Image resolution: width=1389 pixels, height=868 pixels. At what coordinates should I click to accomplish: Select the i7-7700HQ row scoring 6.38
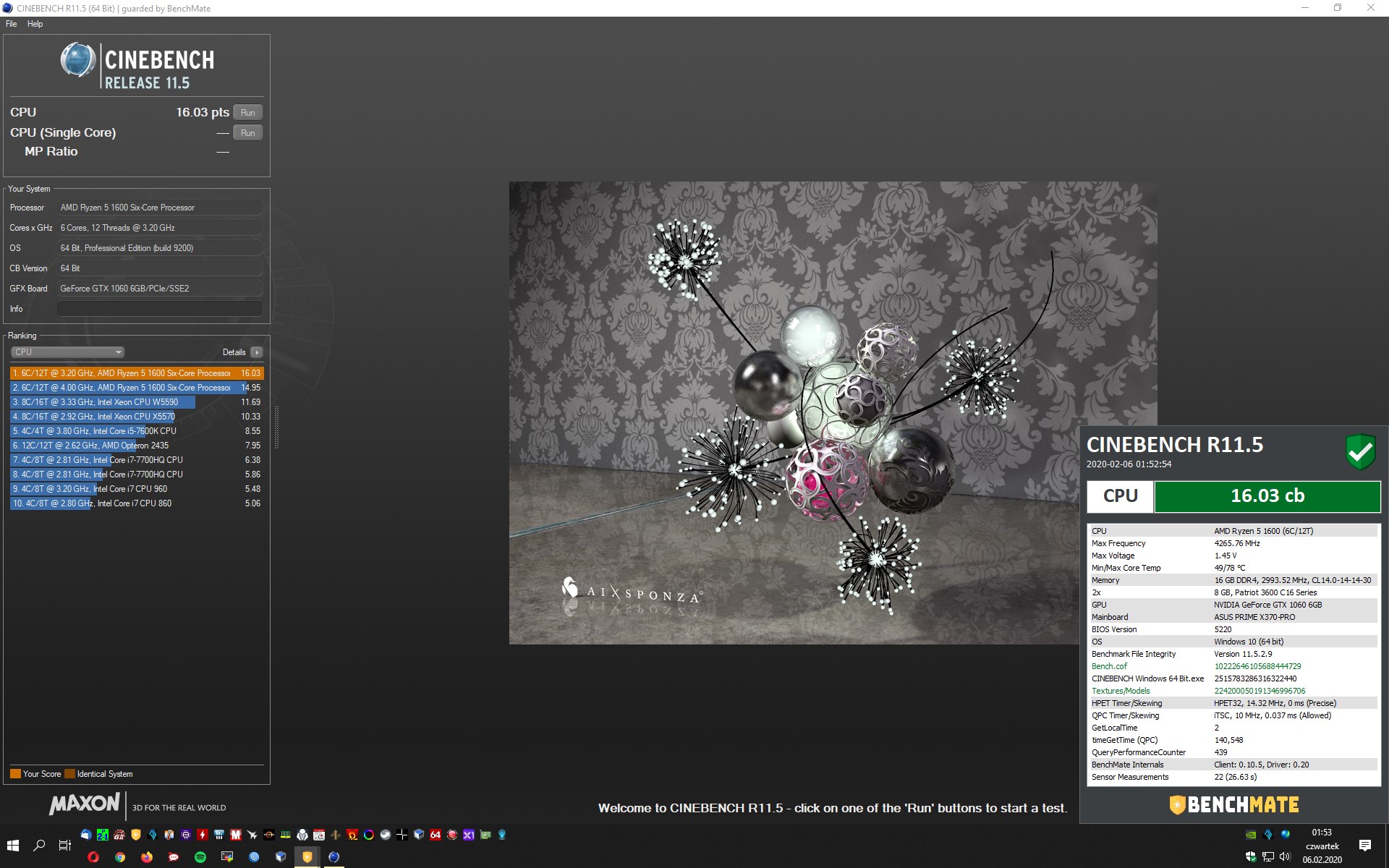137,460
